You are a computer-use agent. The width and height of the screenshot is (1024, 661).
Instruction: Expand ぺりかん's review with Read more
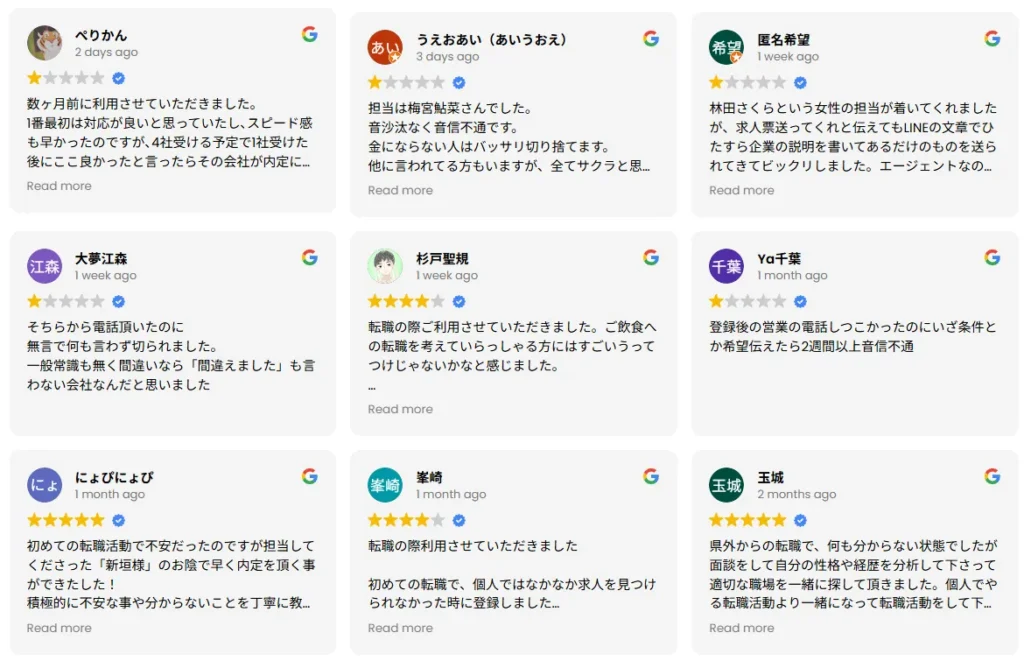tap(59, 186)
